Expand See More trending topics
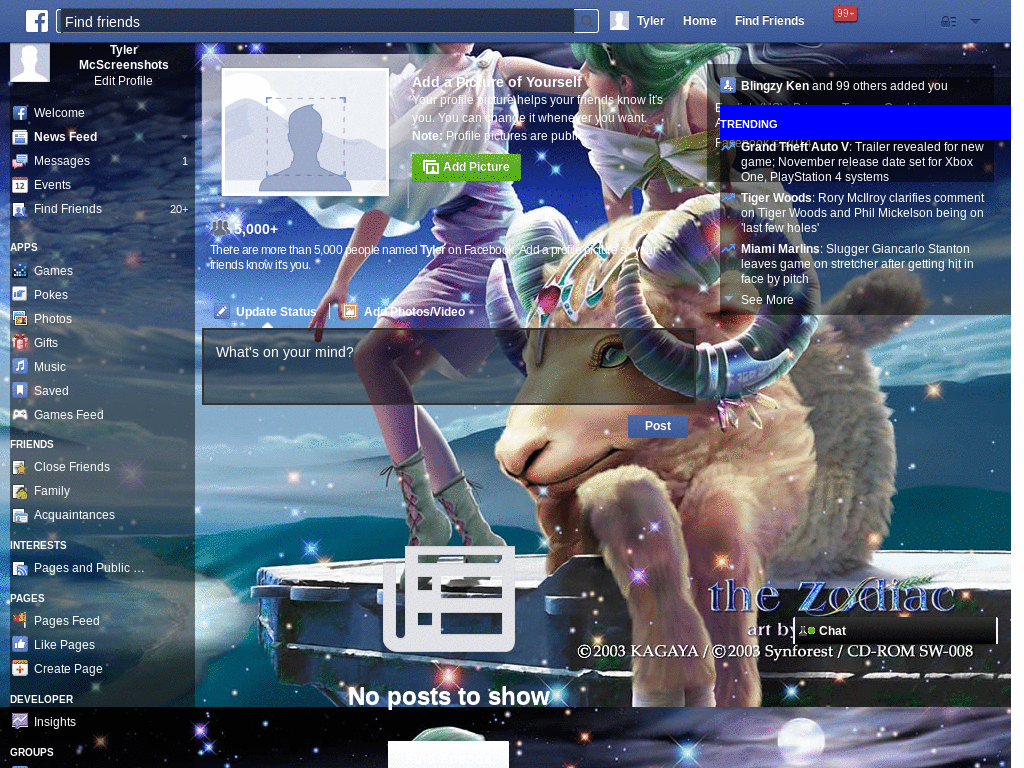 point(767,300)
